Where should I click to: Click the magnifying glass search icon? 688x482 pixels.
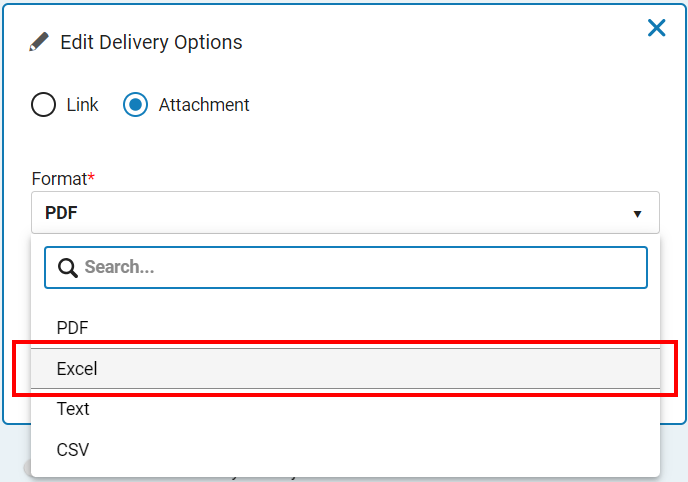pos(68,268)
